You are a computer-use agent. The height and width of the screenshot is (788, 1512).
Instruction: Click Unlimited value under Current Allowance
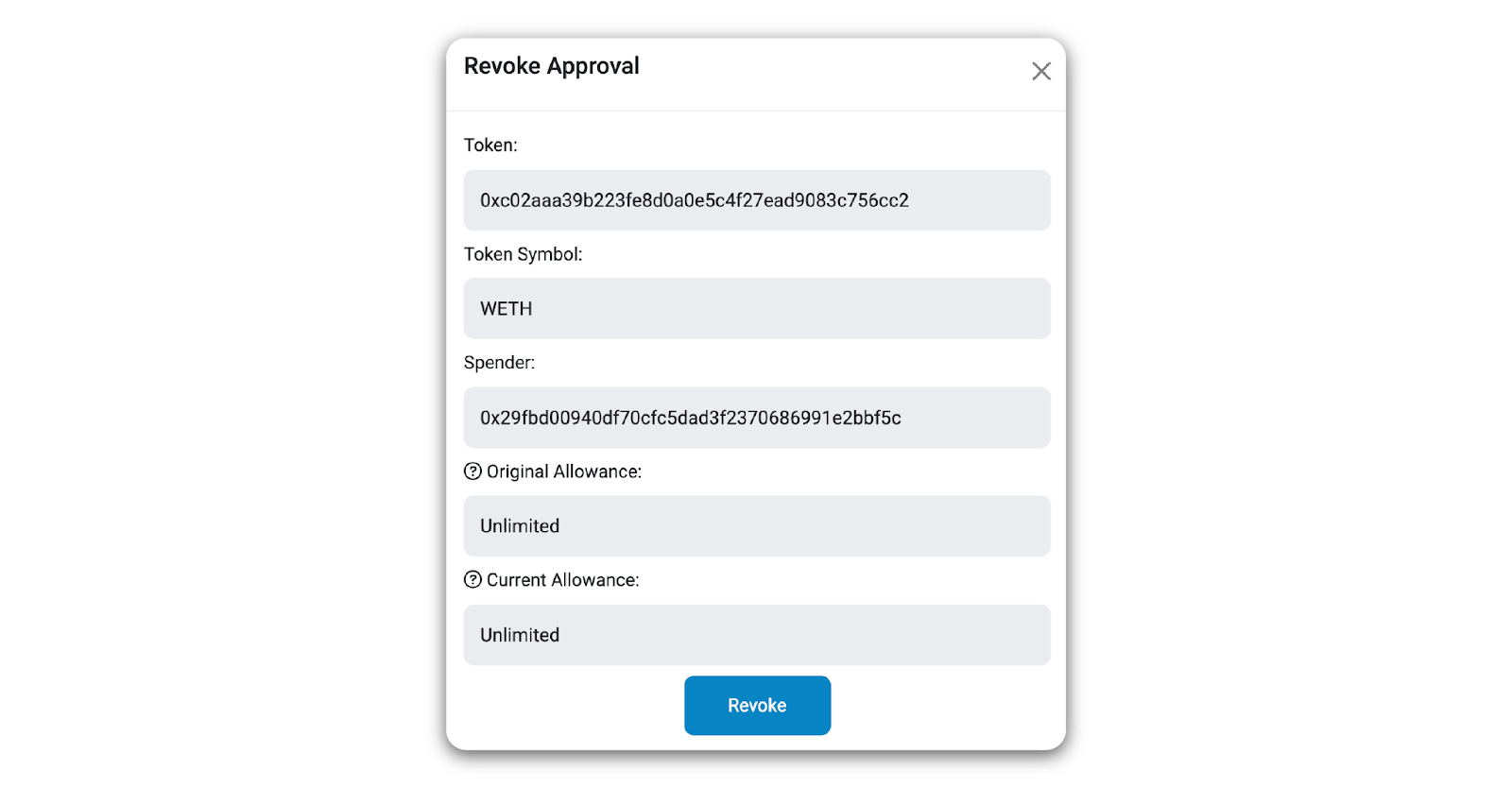520,635
